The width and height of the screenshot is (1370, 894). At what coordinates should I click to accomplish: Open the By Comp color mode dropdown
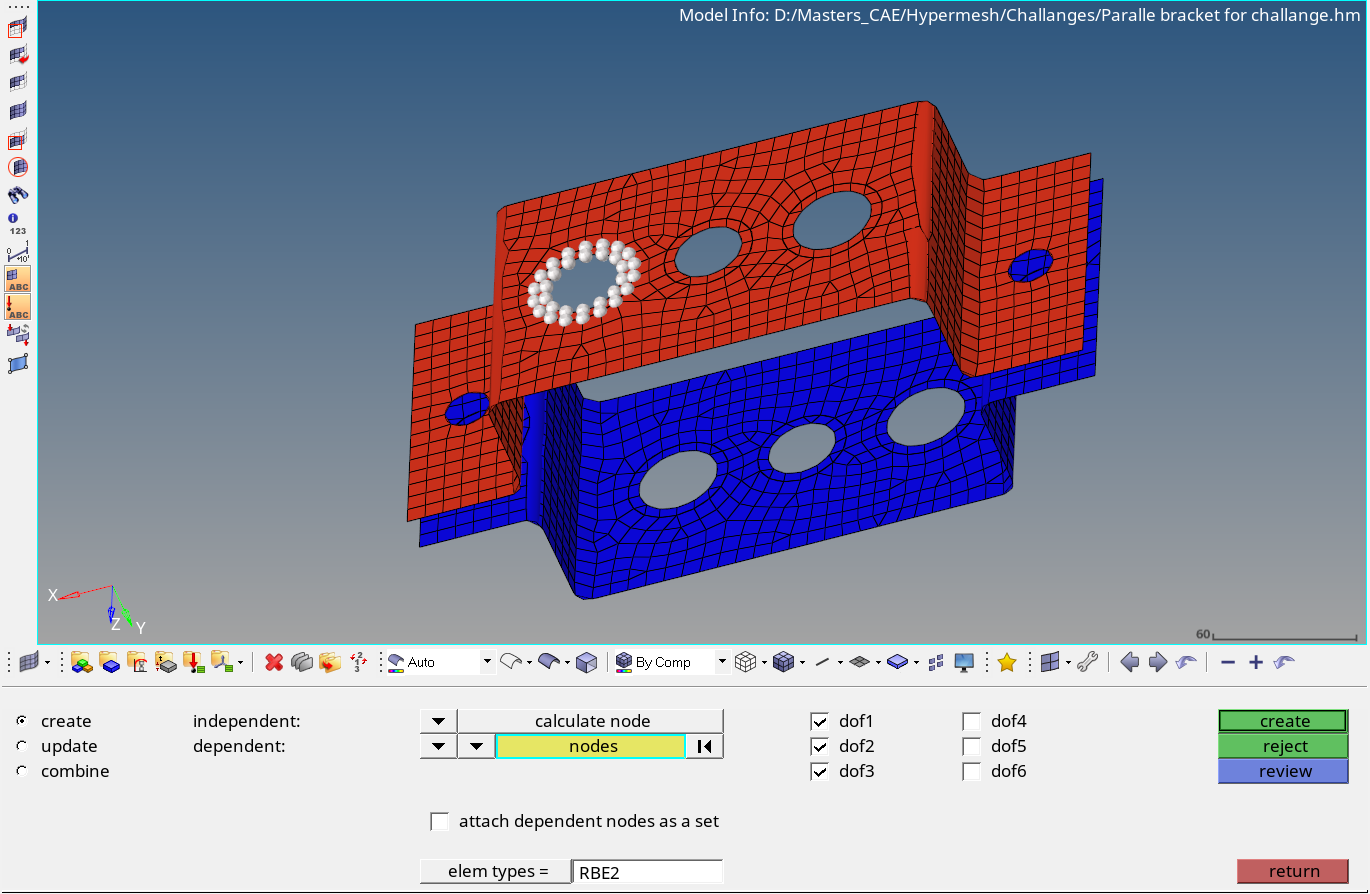(x=723, y=662)
